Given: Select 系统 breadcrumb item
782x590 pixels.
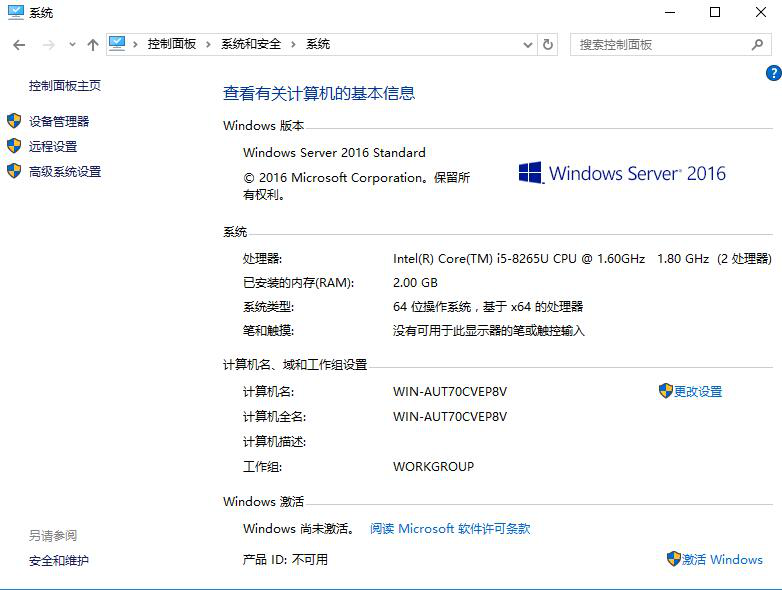Looking at the screenshot, I should (318, 44).
